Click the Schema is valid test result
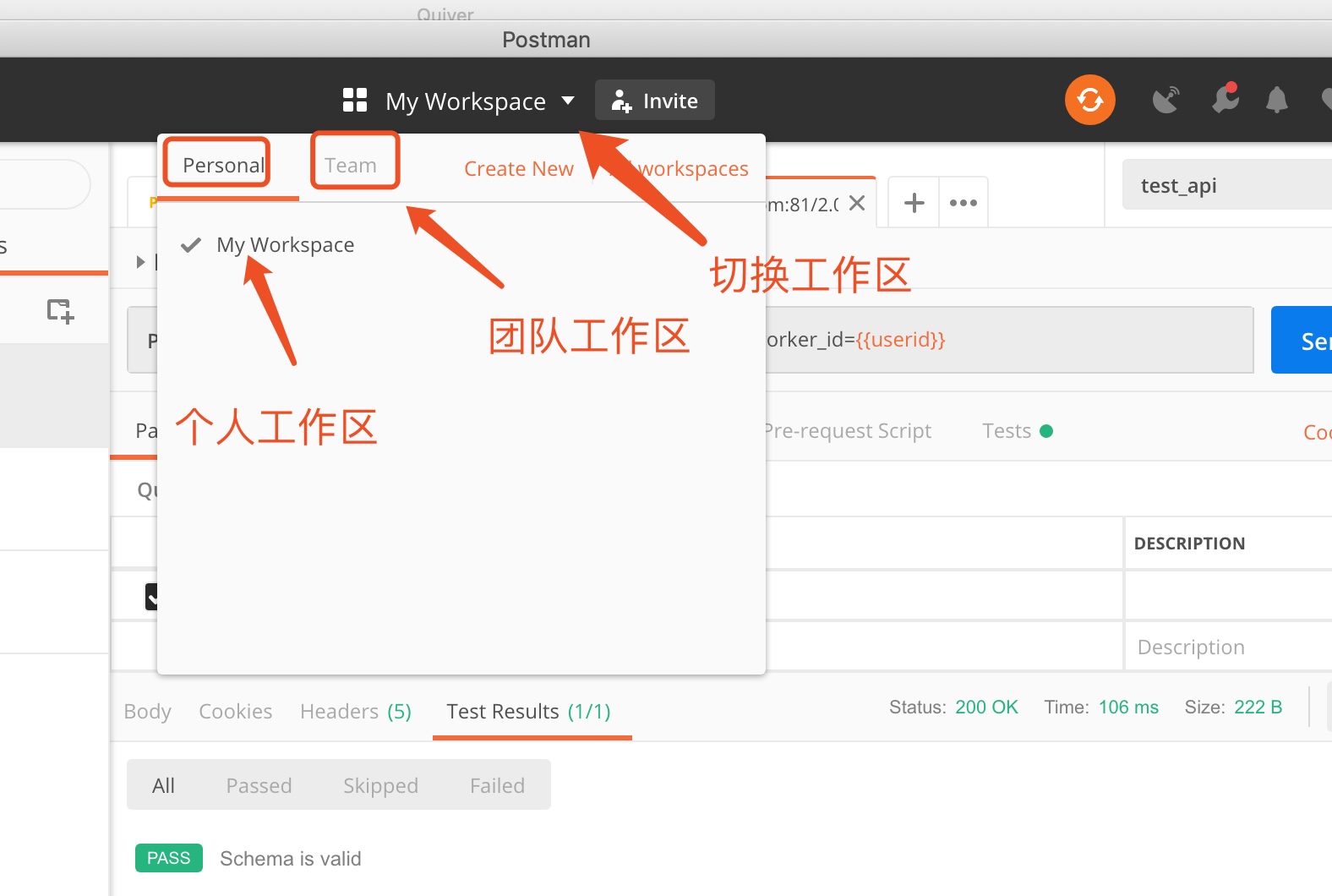Screen dimensions: 1332x896 290,859
